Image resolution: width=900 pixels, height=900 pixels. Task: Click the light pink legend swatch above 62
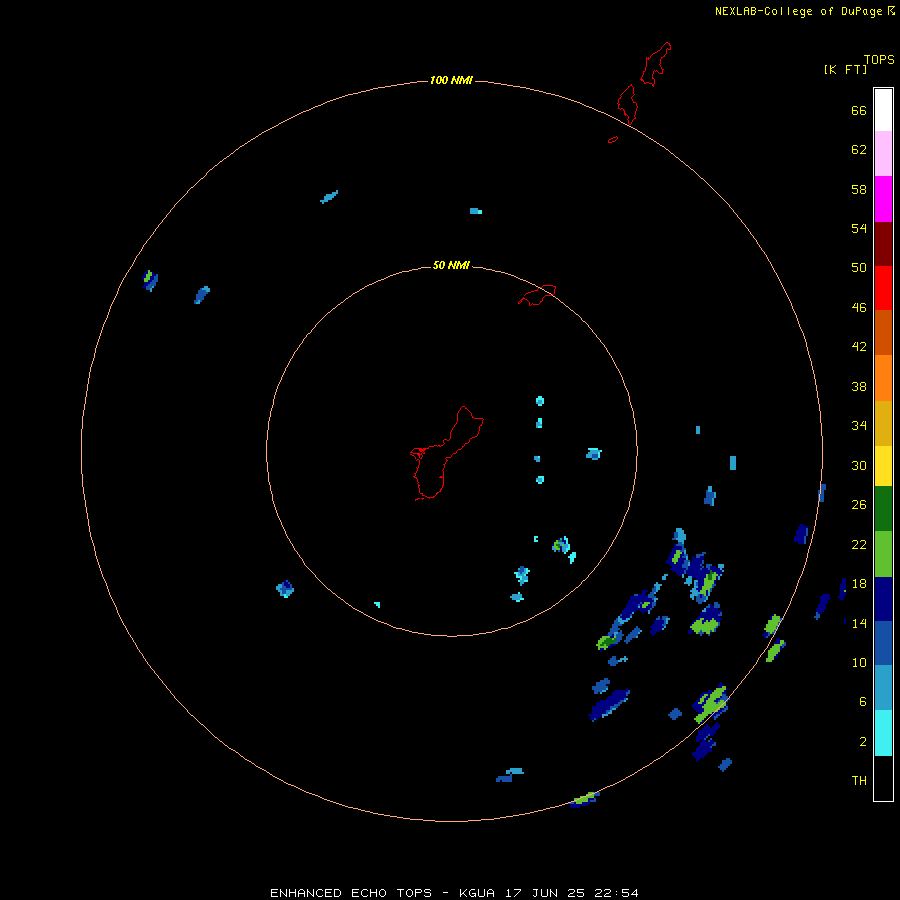tap(883, 153)
